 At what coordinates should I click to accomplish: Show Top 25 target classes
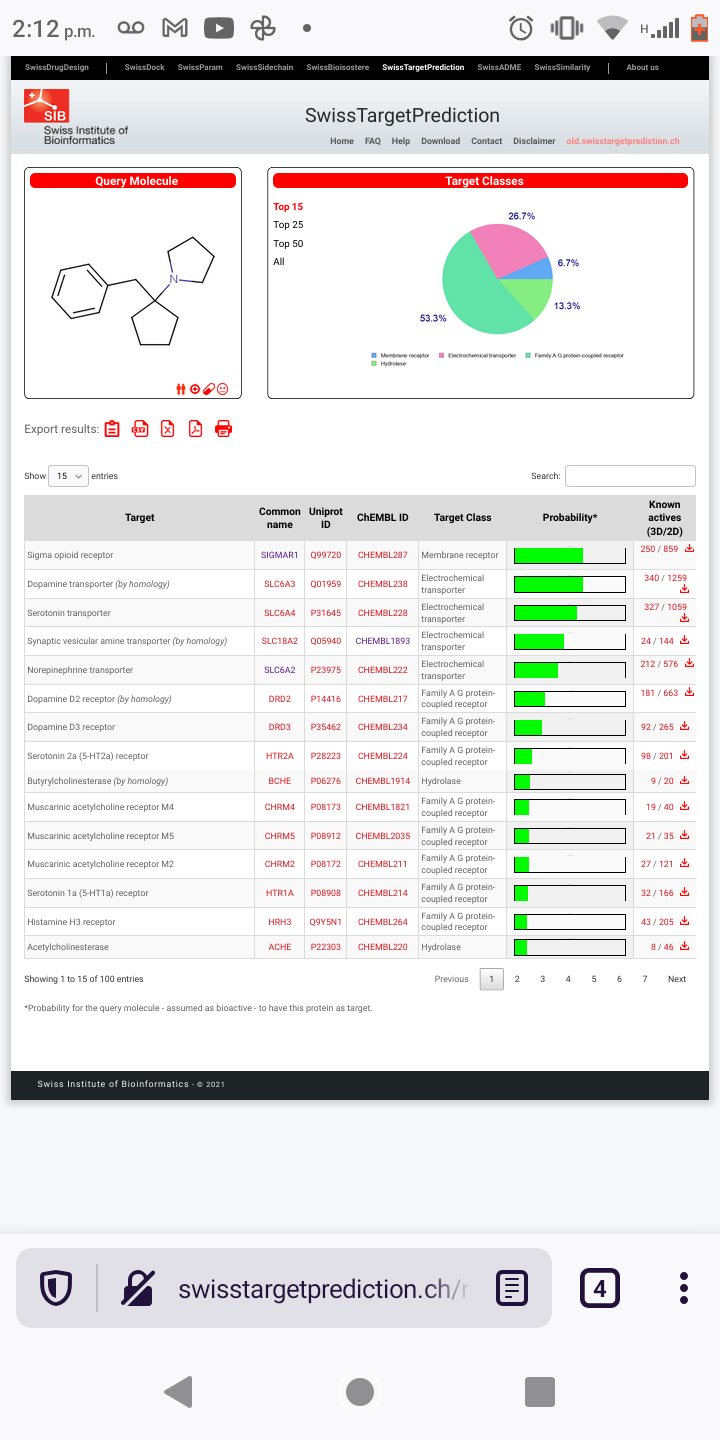point(288,225)
